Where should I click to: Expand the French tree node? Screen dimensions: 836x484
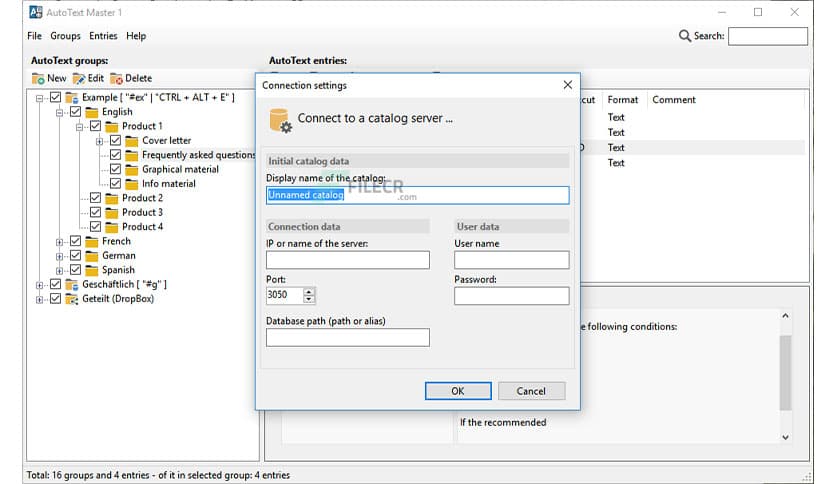pyautogui.click(x=60, y=242)
